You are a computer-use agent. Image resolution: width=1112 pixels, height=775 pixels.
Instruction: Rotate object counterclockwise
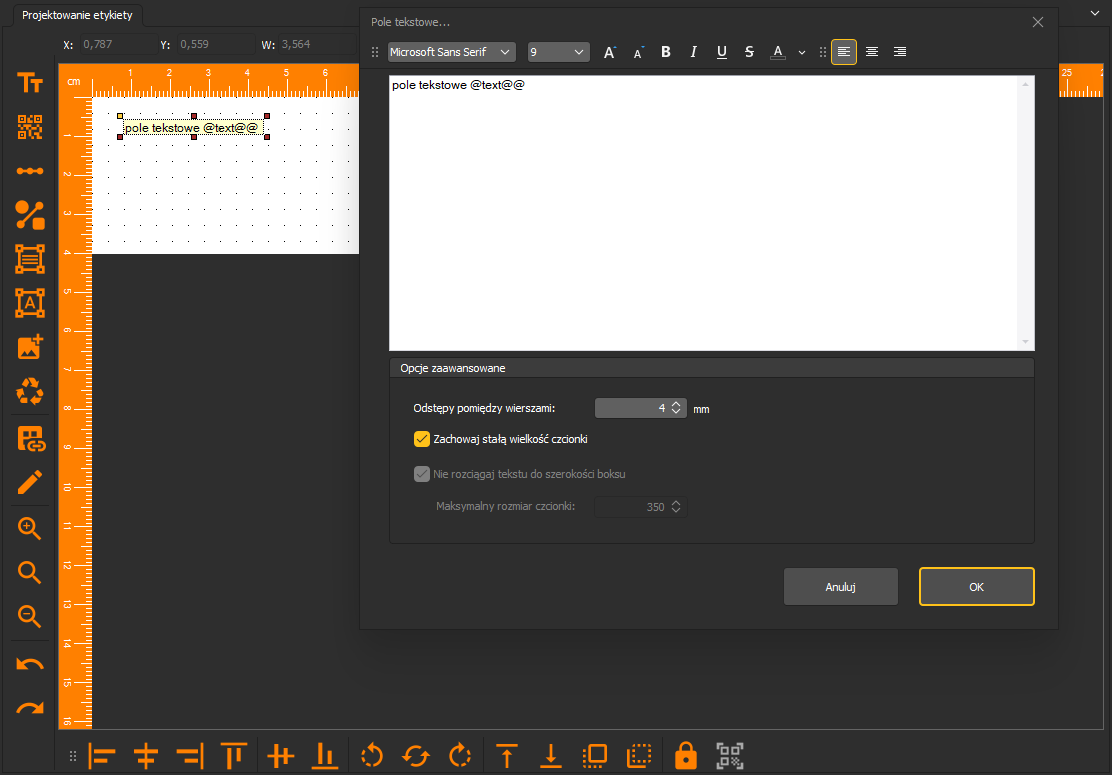[372, 756]
